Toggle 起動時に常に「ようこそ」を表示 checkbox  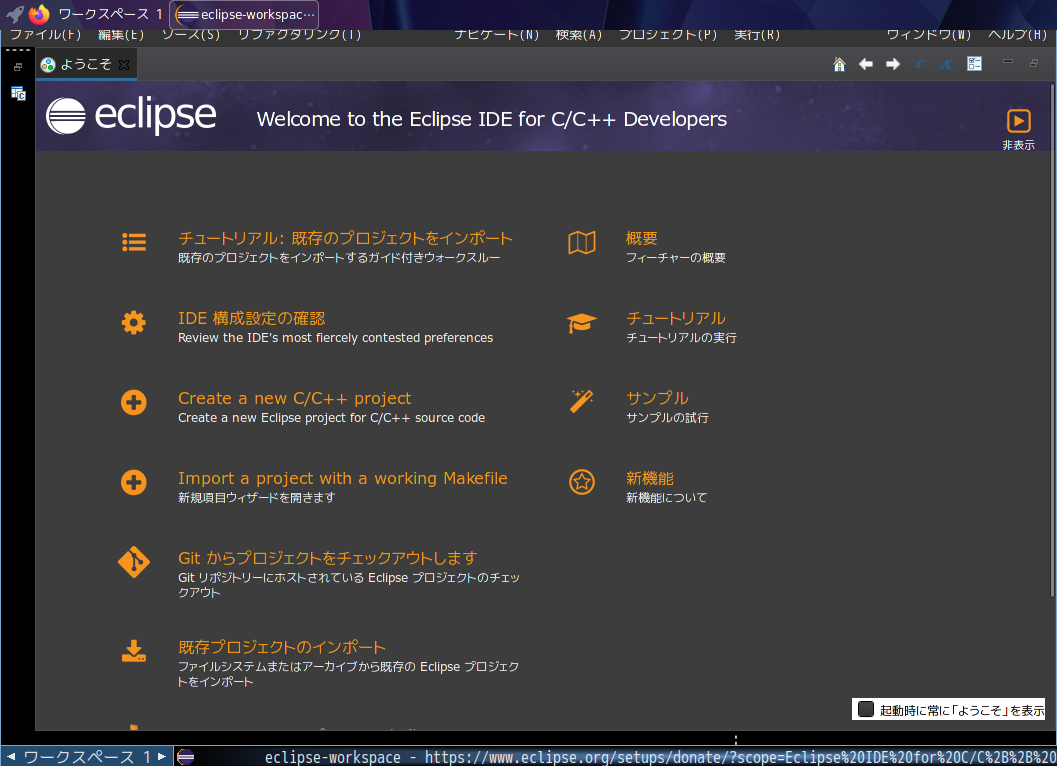[x=866, y=709]
